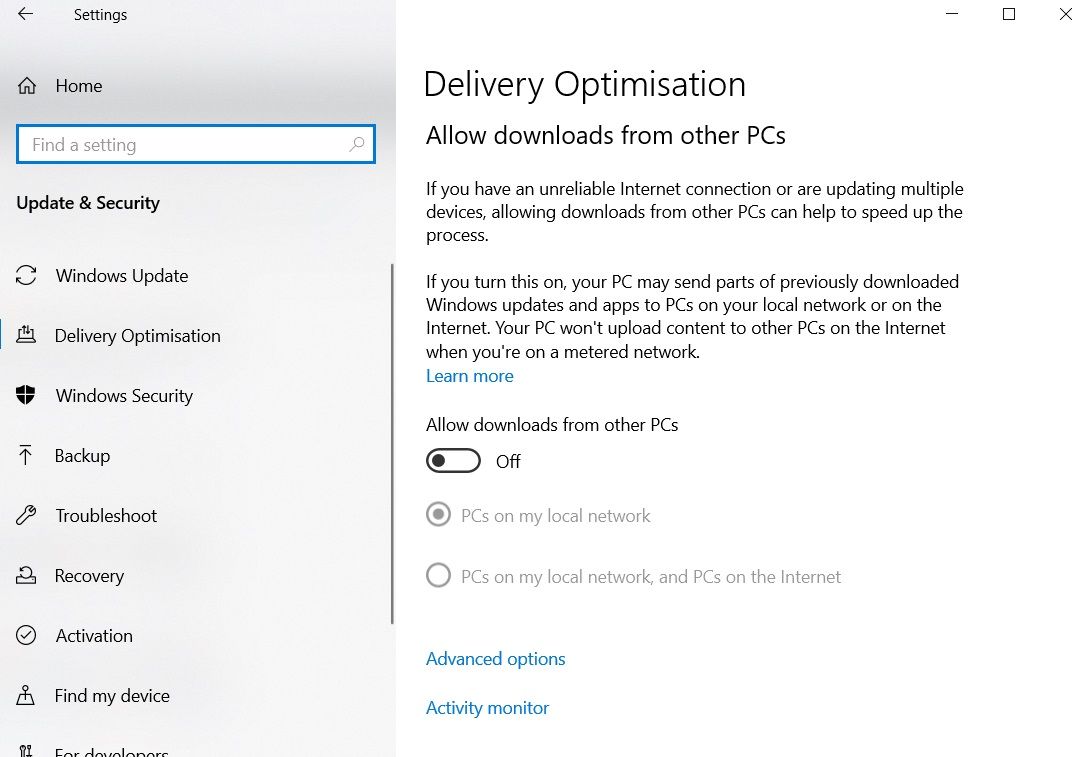This screenshot has width=1083, height=757.
Task: Select the Windows Update sidebar icon
Action: pos(27,275)
